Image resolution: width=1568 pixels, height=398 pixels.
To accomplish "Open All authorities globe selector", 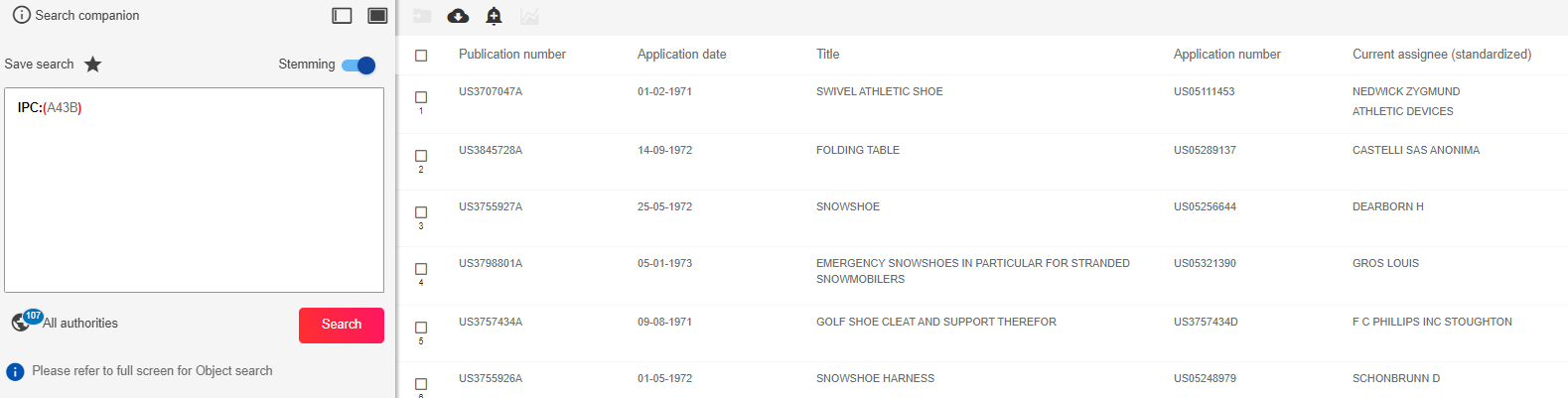I will tap(21, 322).
